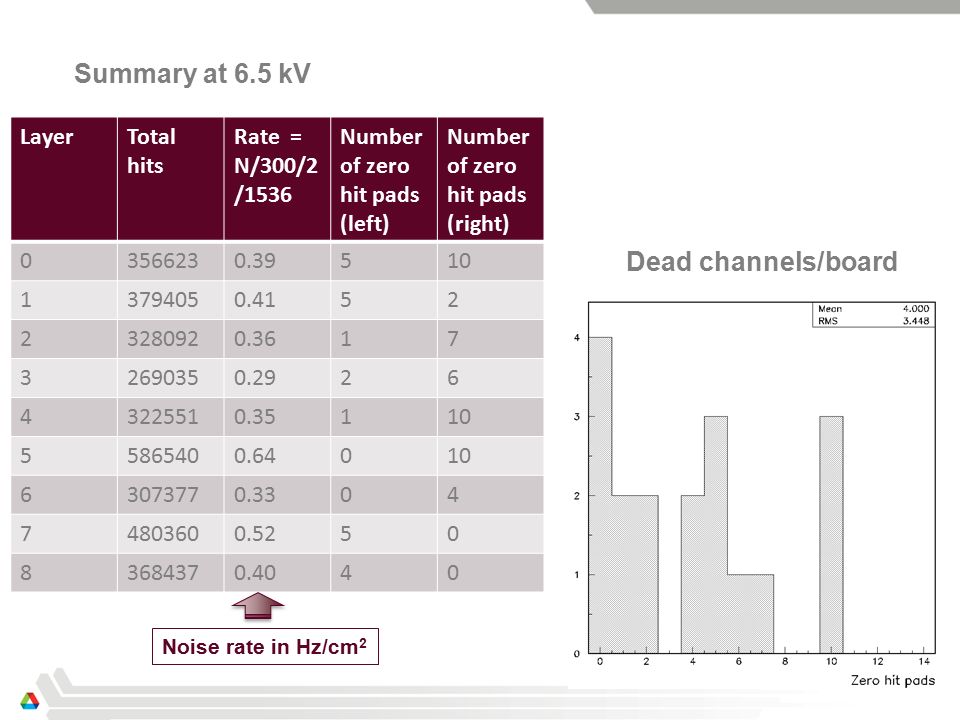Click Layer column cell for row 5
This screenshot has height=720, width=960.
[64, 456]
